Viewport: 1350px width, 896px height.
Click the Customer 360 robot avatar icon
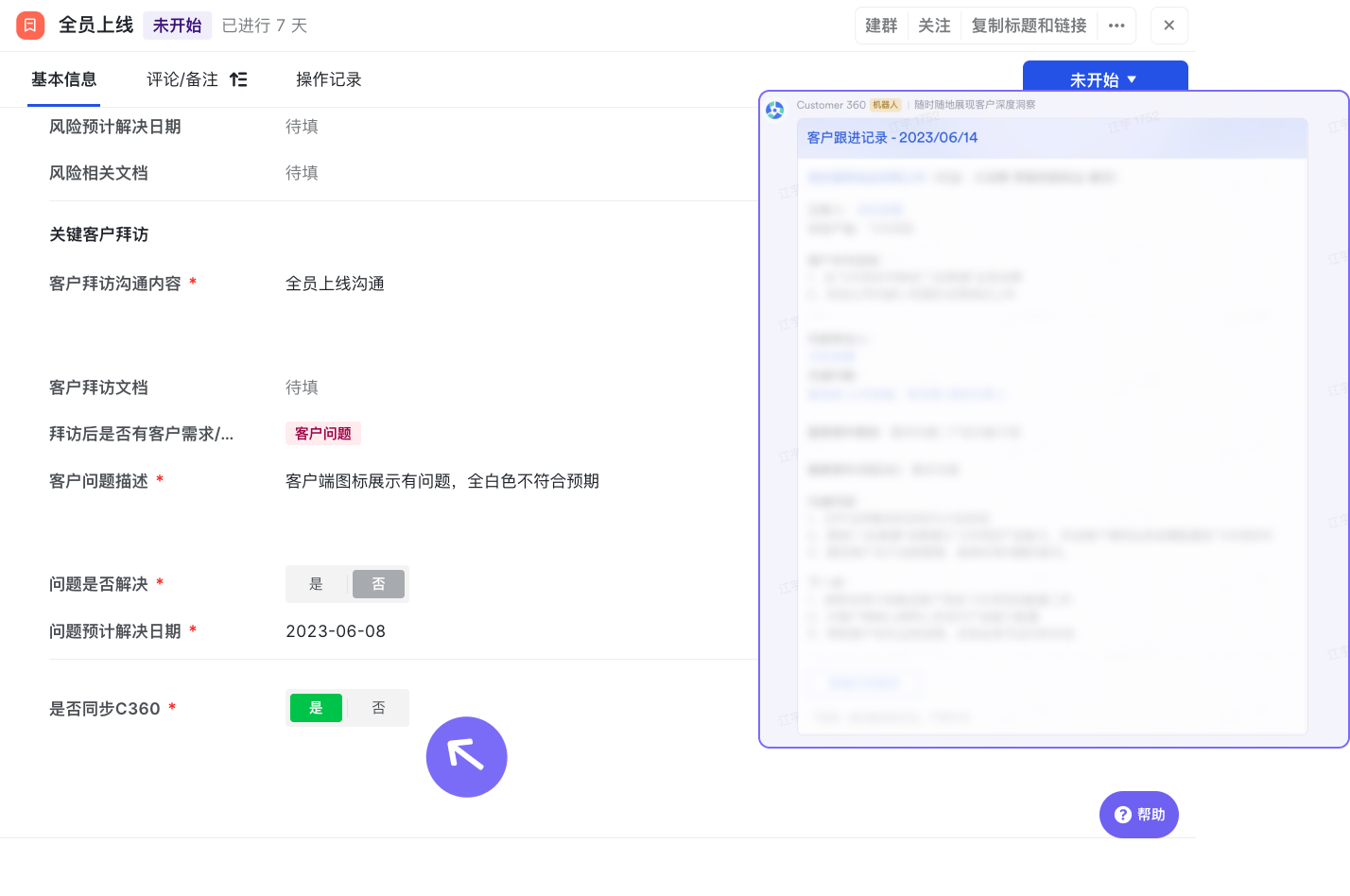click(x=775, y=111)
